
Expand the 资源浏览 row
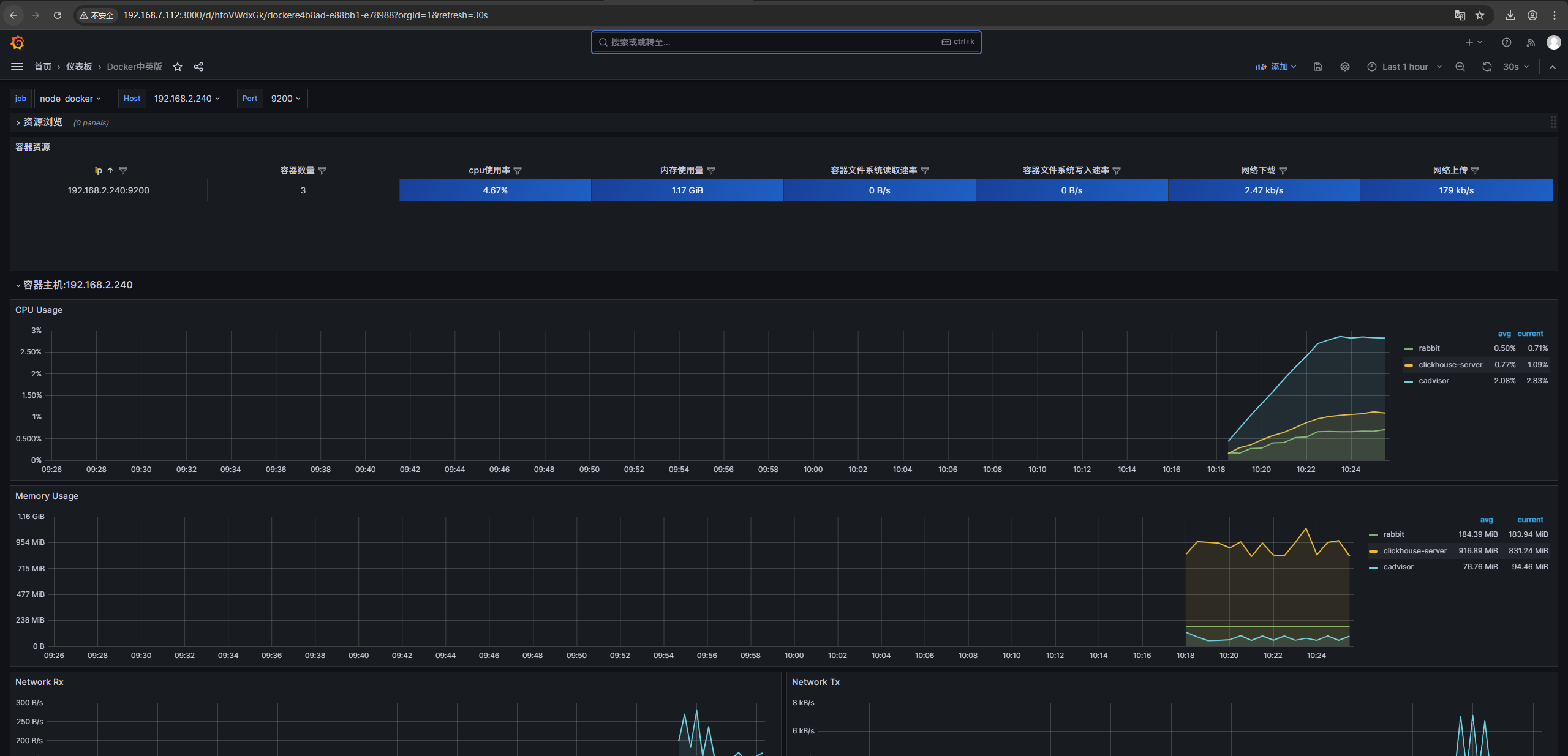42,122
